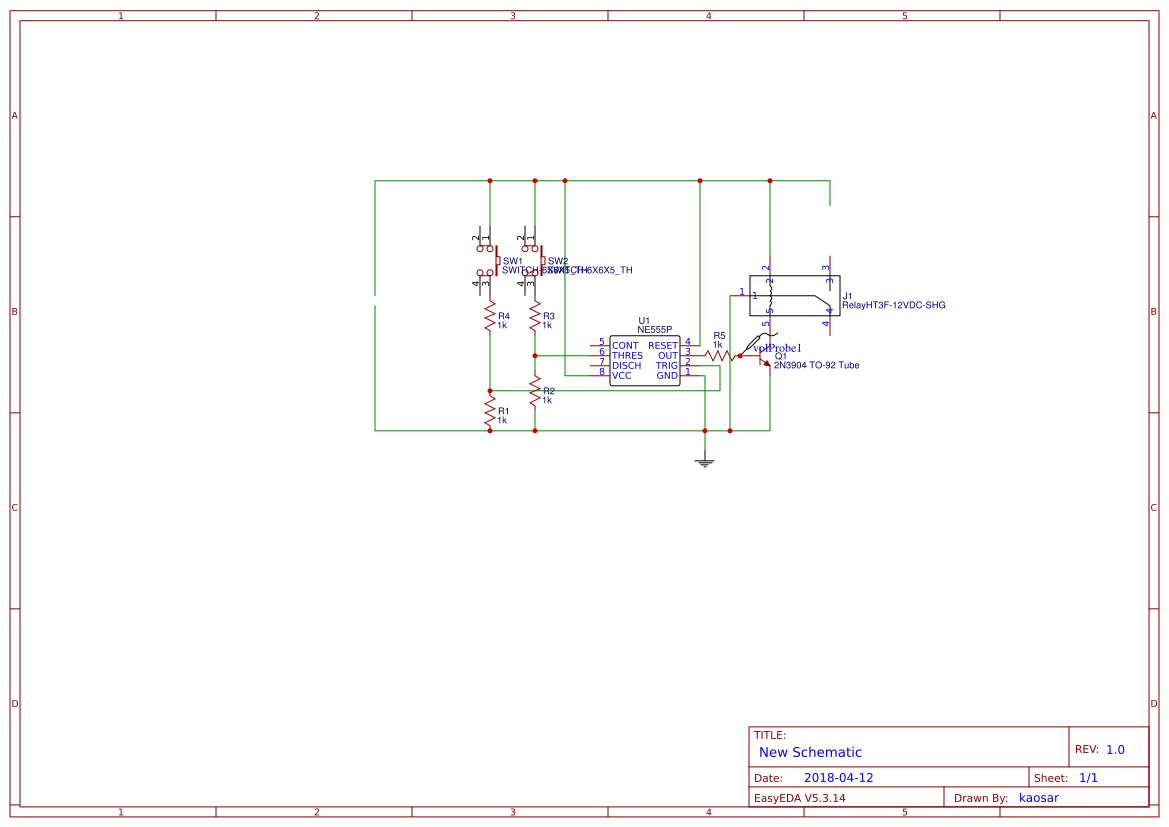Select resistor R5 near the 555 output
The height and width of the screenshot is (827, 1169).
point(718,355)
